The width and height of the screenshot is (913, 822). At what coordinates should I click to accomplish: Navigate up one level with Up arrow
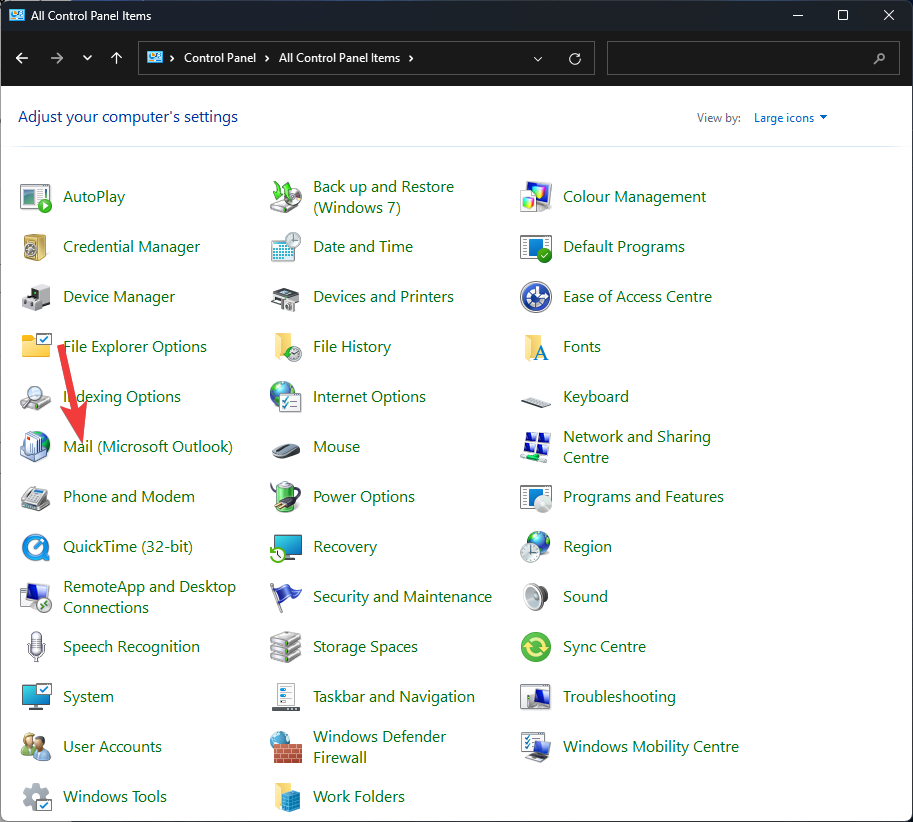pos(117,58)
